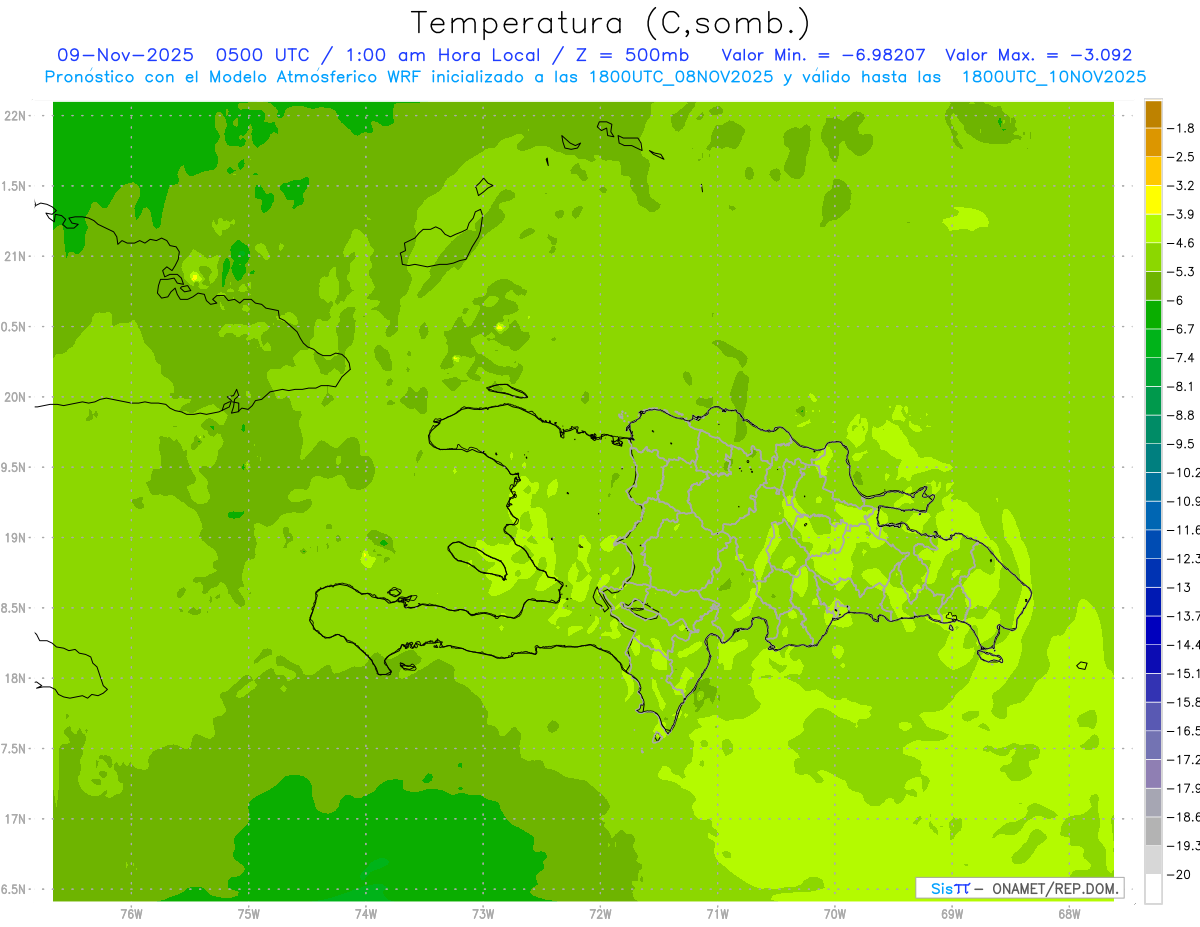Click the '74W' longitude label
Image resolution: width=1200 pixels, height=927 pixels.
click(366, 914)
